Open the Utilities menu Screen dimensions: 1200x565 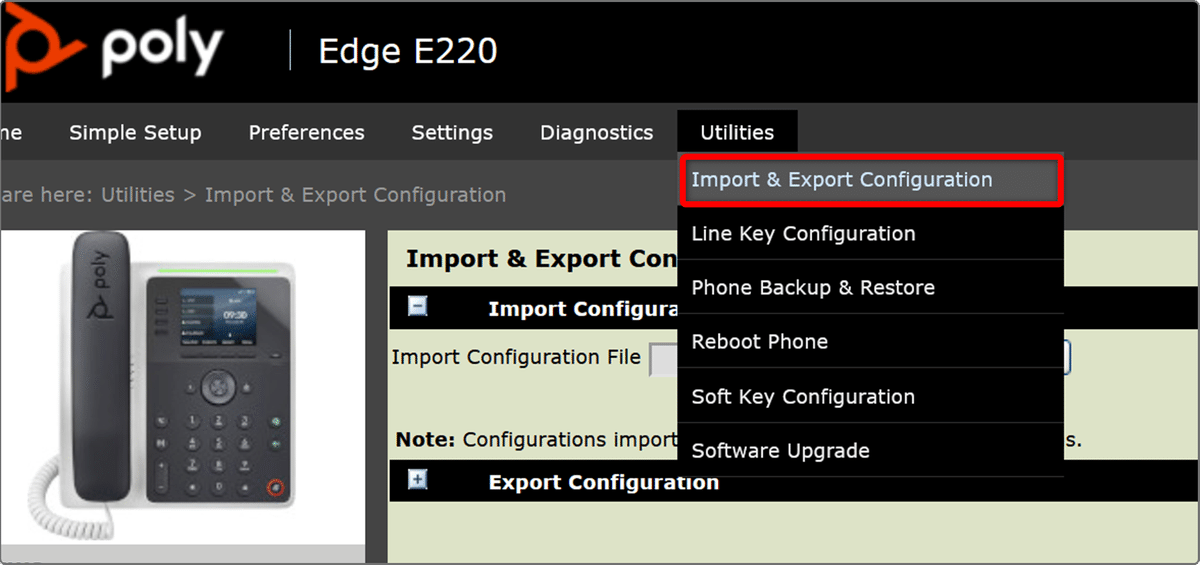click(x=737, y=132)
